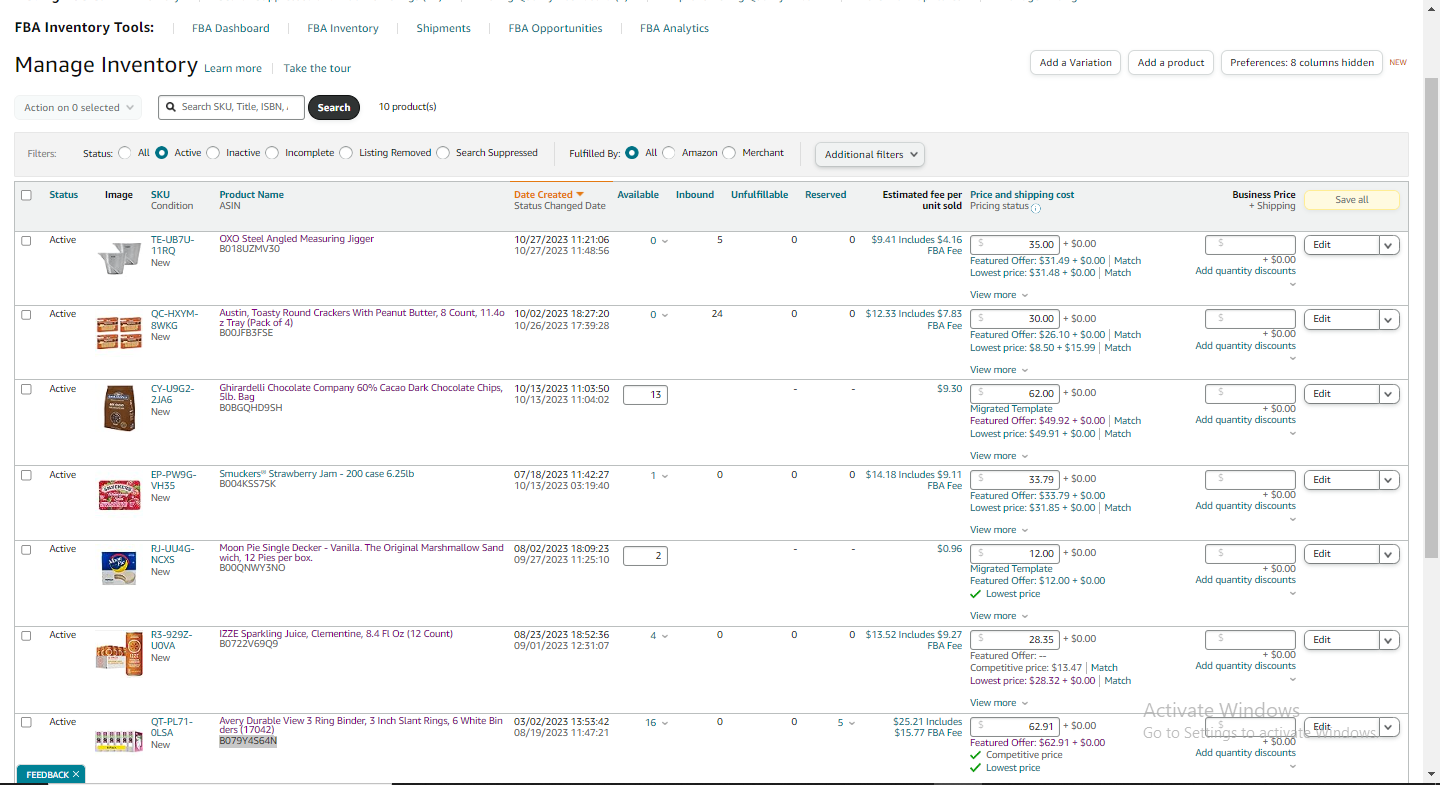This screenshot has width=1440, height=785.
Task: Click the Search button
Action: click(334, 107)
